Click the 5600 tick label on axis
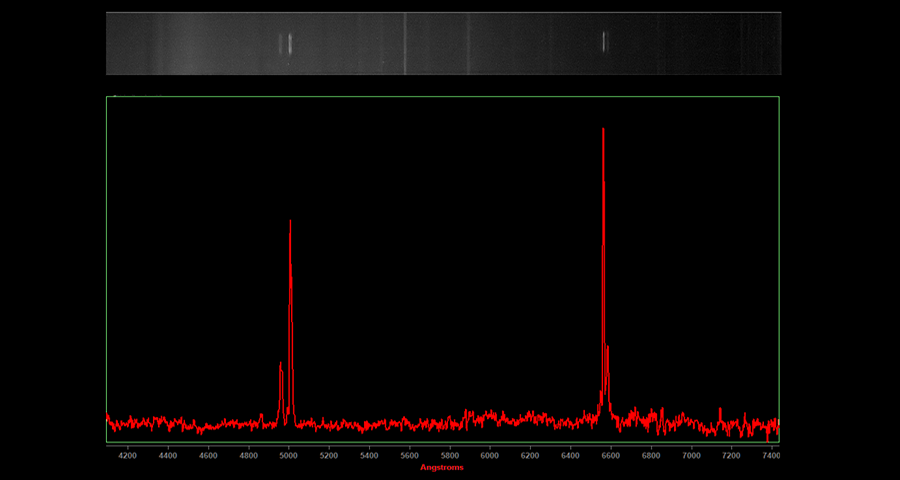This screenshot has height=480, width=900. tap(409, 455)
